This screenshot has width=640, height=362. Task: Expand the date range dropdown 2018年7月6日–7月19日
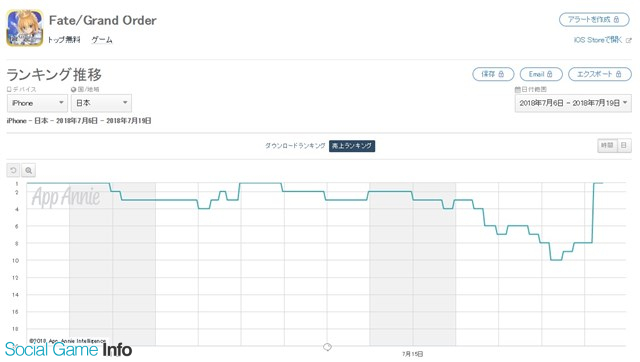pos(573,103)
